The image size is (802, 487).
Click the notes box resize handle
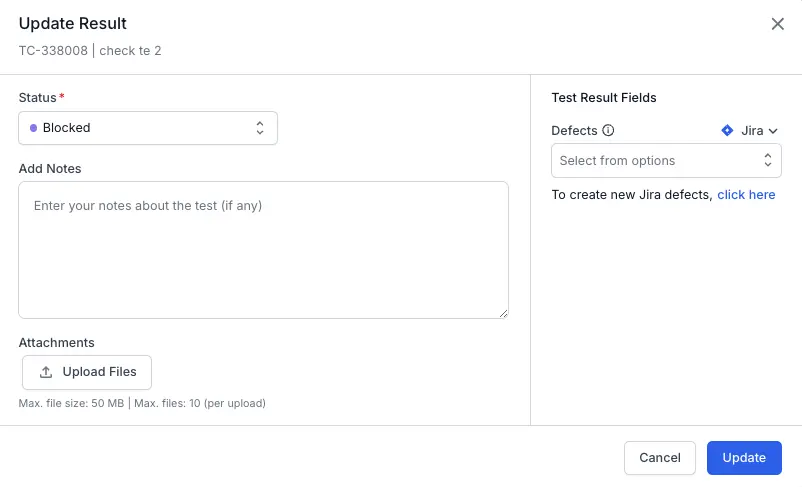coord(503,313)
